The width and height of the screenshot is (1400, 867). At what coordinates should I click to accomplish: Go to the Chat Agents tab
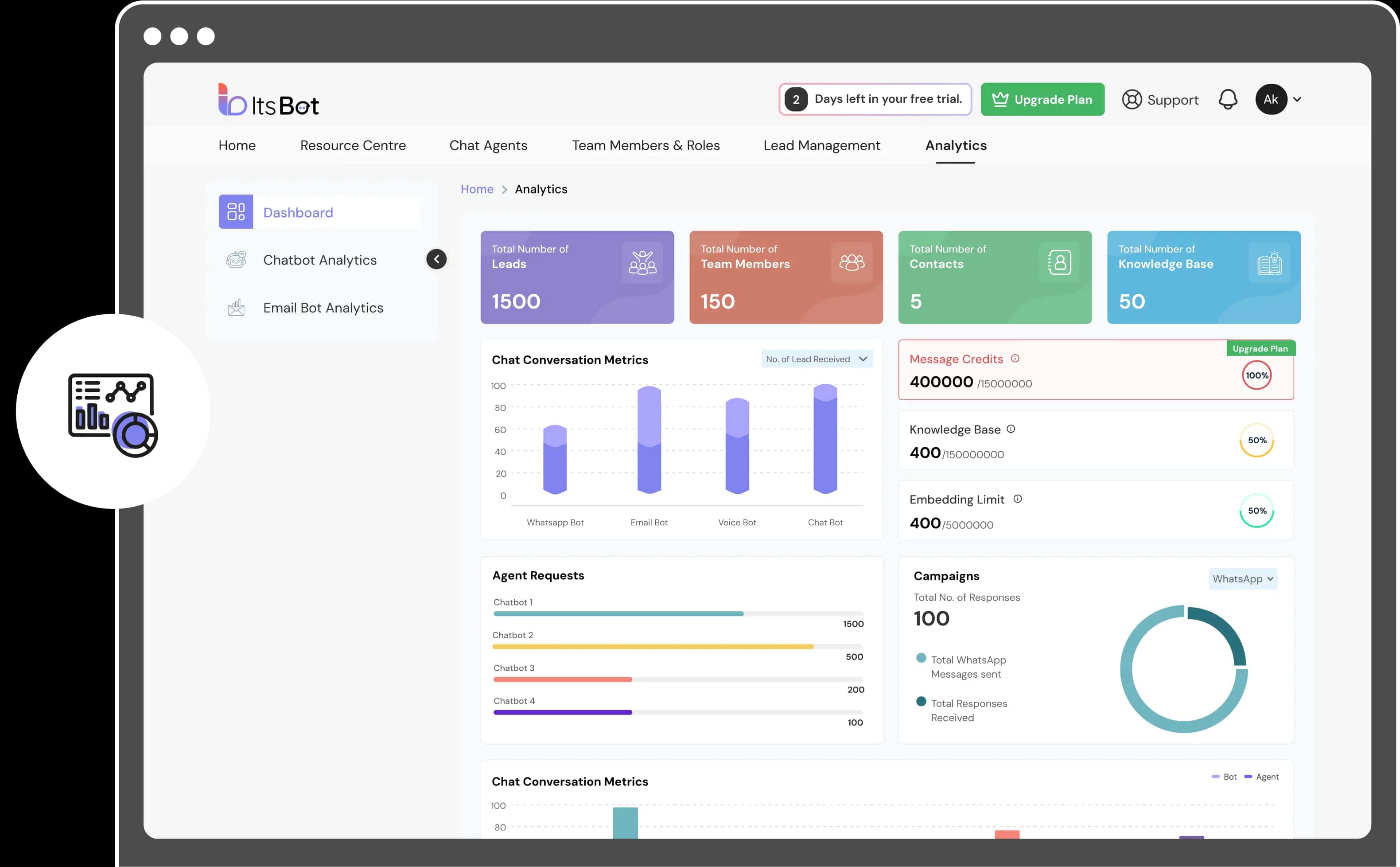tap(488, 146)
